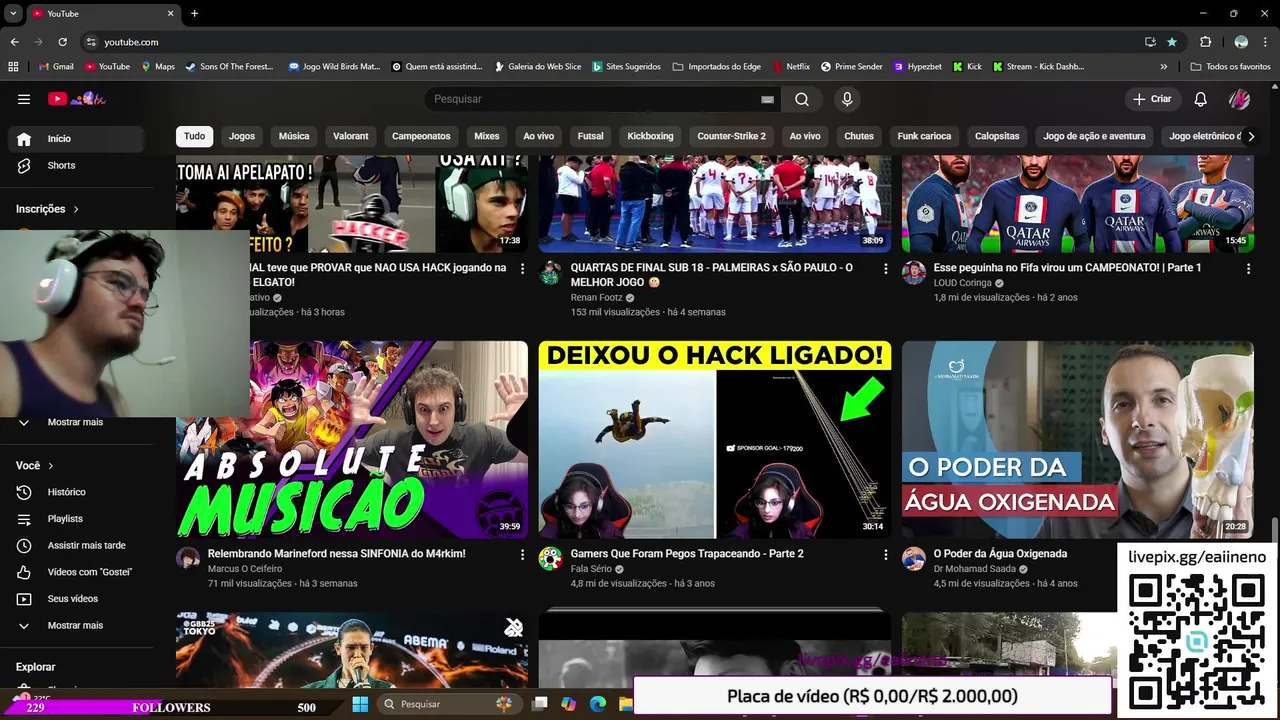This screenshot has height=720, width=1280.
Task: Show more category chips with right arrow
Action: (x=1250, y=136)
